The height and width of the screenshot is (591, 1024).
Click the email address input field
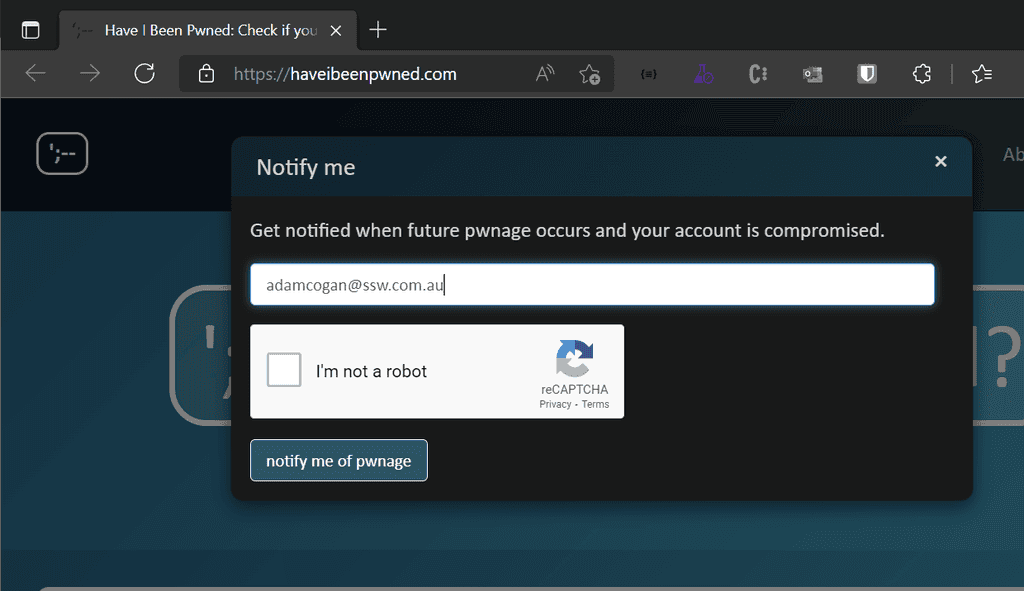pos(592,284)
